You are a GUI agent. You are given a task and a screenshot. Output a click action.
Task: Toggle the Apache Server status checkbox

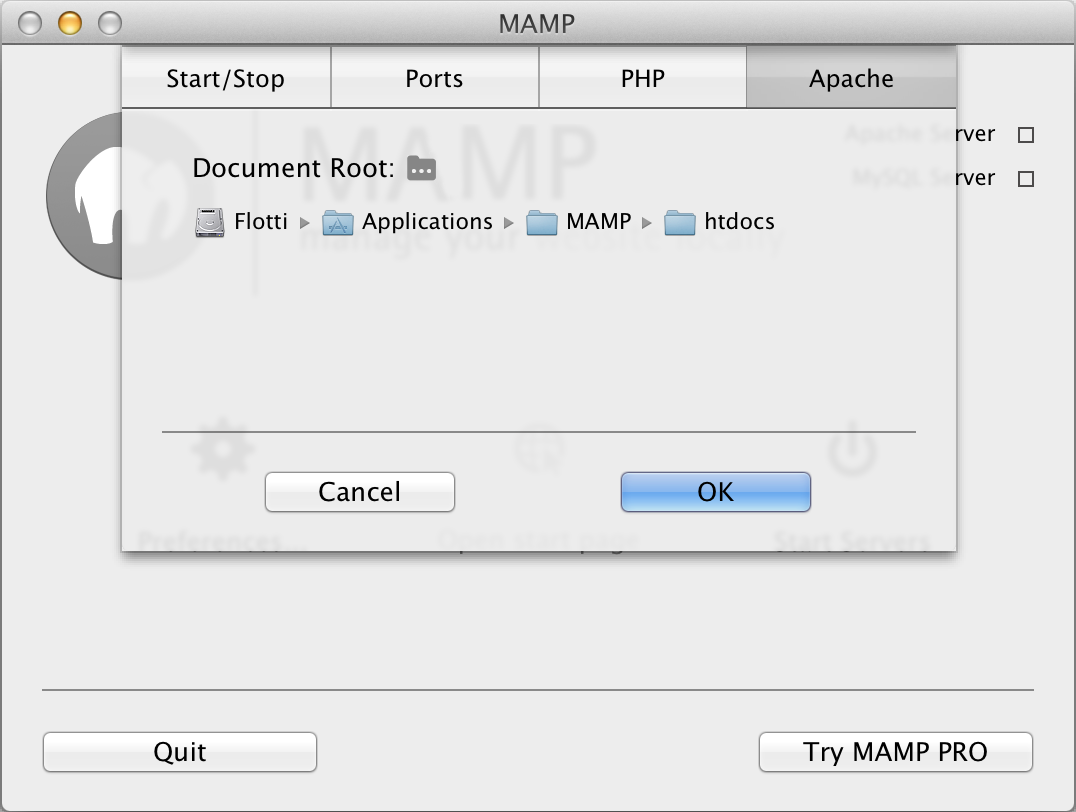click(1026, 135)
